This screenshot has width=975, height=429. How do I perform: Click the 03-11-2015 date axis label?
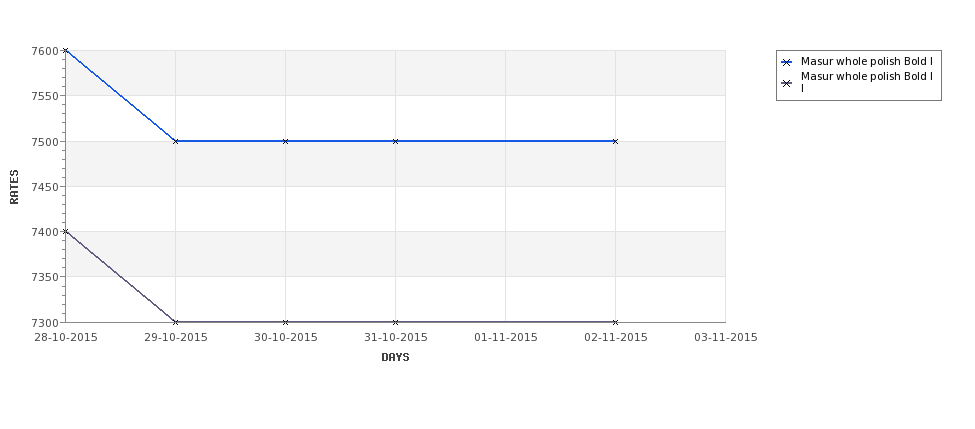726,338
